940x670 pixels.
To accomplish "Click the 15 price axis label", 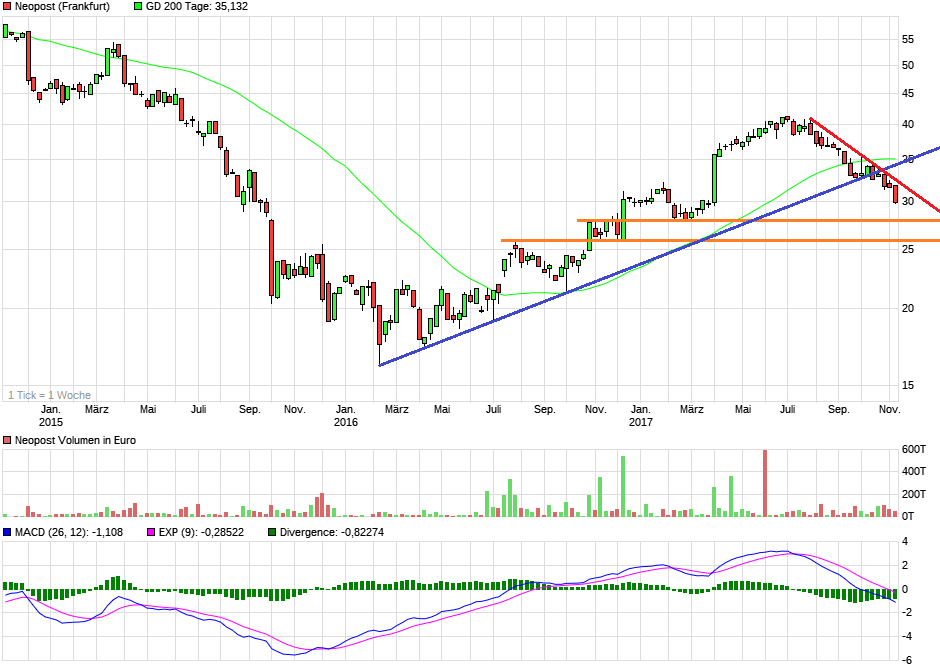I will click(x=908, y=385).
